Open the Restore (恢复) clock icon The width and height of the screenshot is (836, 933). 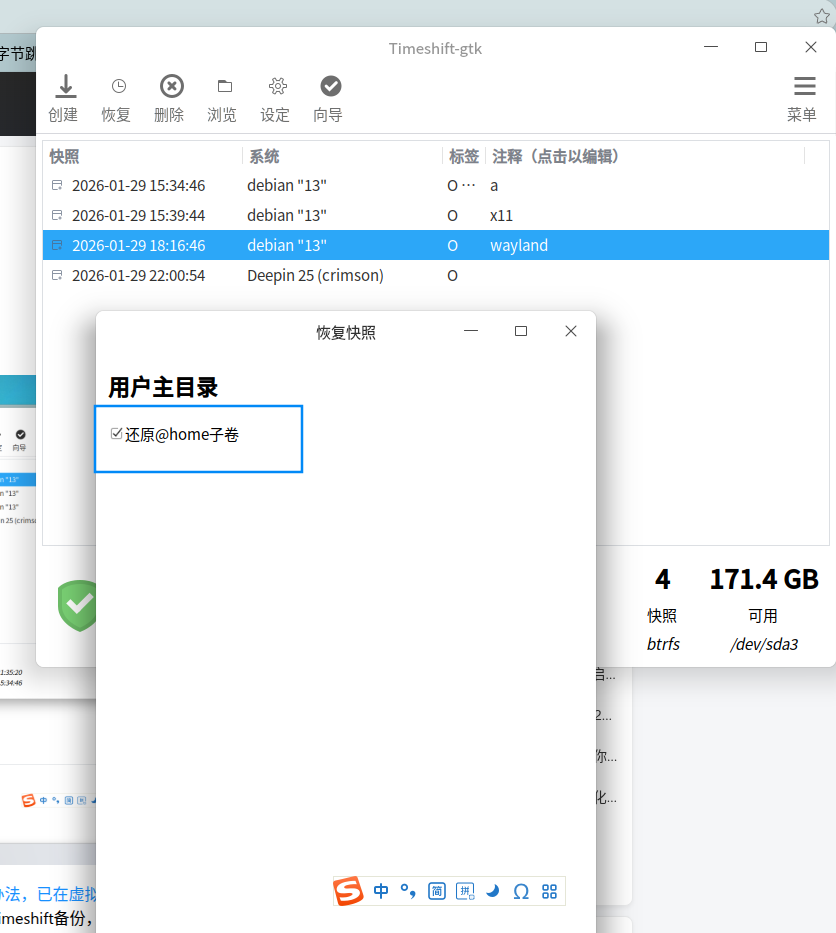[x=118, y=86]
